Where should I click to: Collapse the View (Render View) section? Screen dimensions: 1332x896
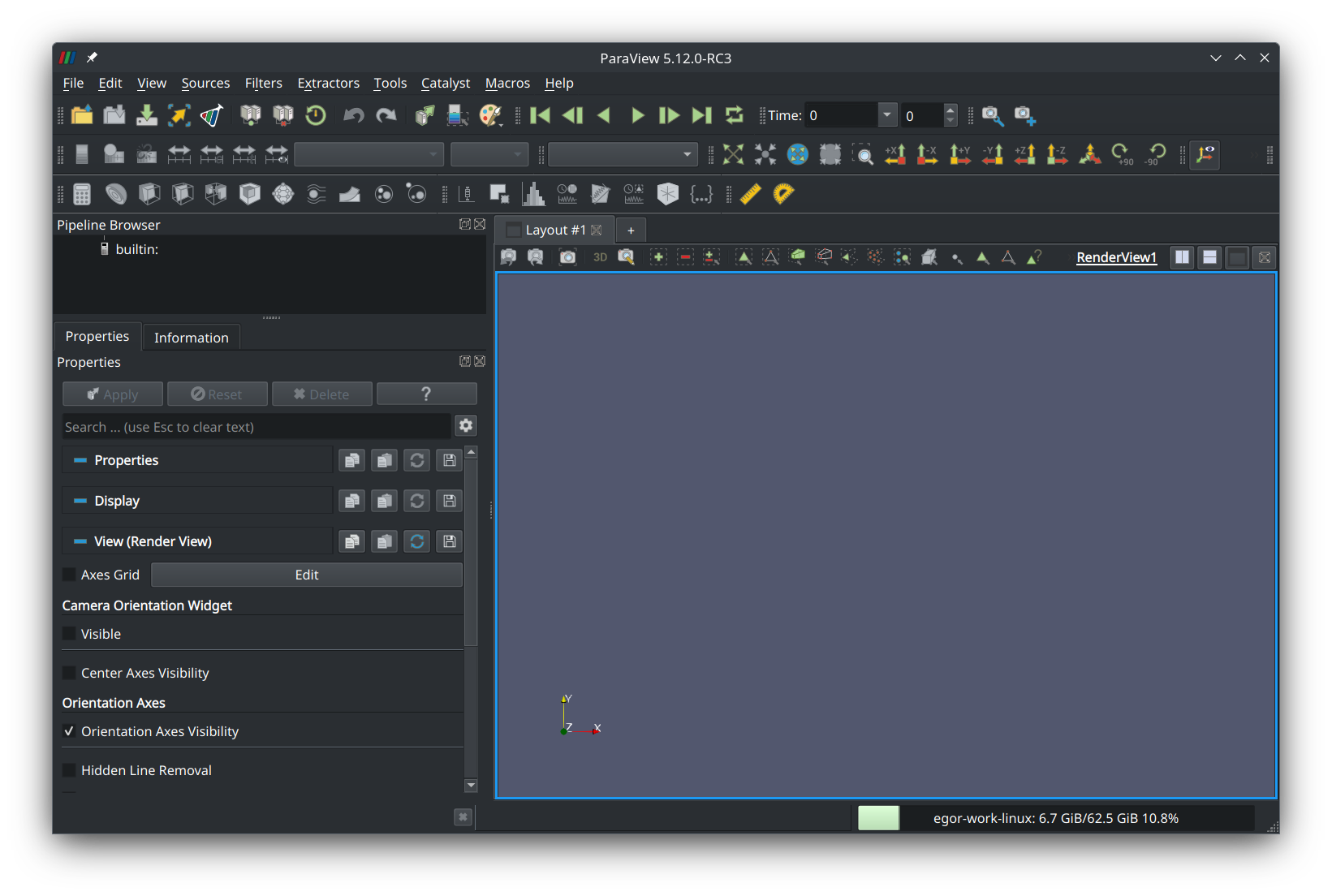80,541
